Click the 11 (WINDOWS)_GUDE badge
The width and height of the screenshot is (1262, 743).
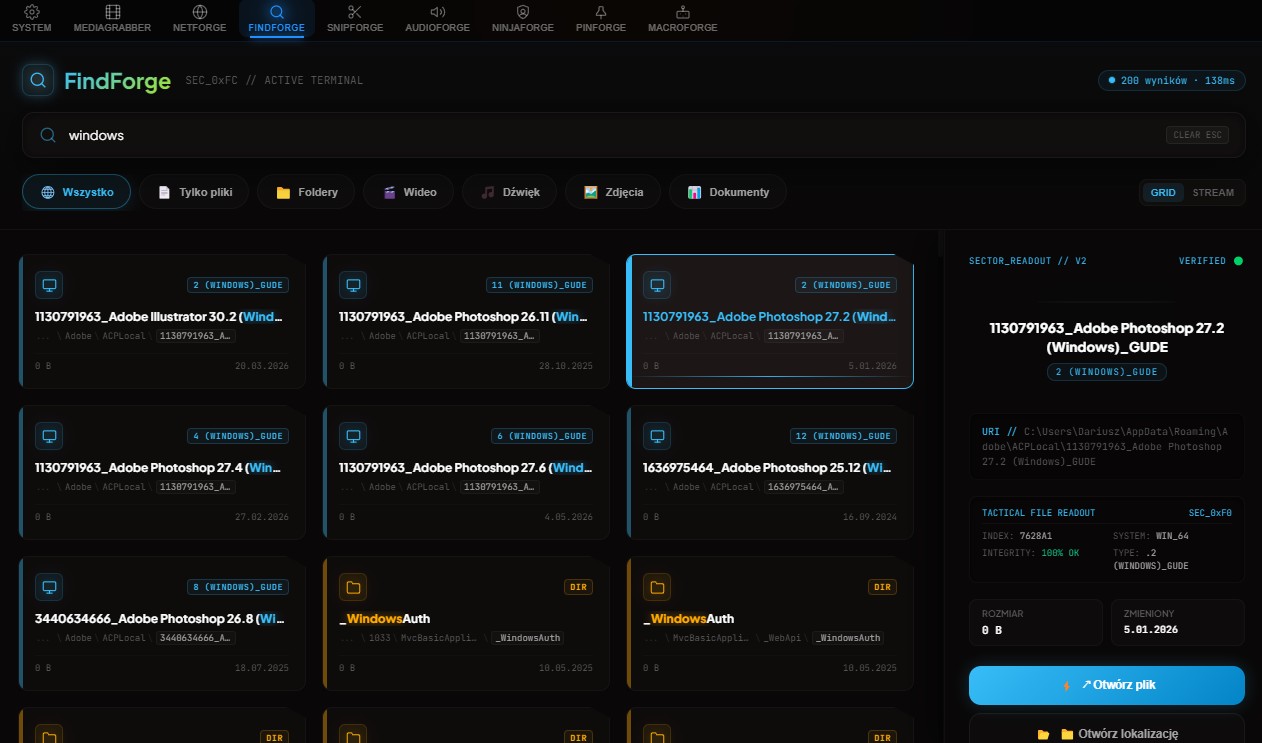point(540,285)
